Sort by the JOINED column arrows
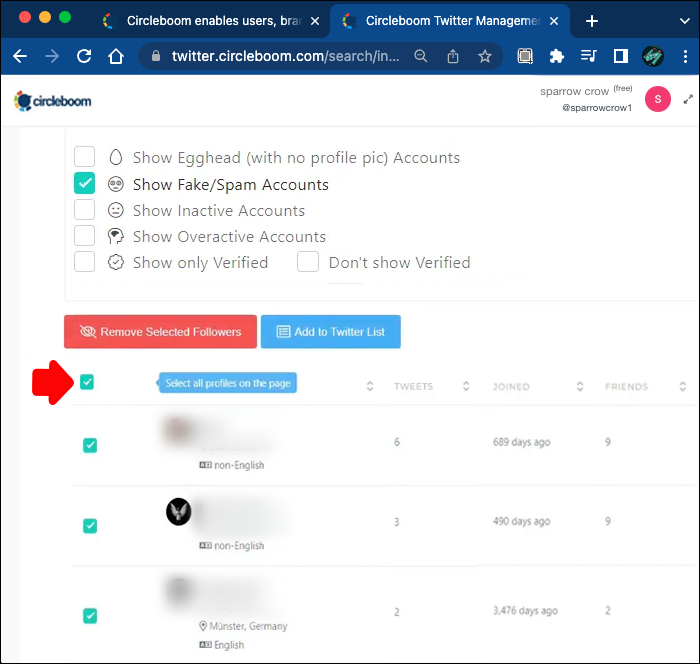This screenshot has height=664, width=700. click(x=580, y=386)
